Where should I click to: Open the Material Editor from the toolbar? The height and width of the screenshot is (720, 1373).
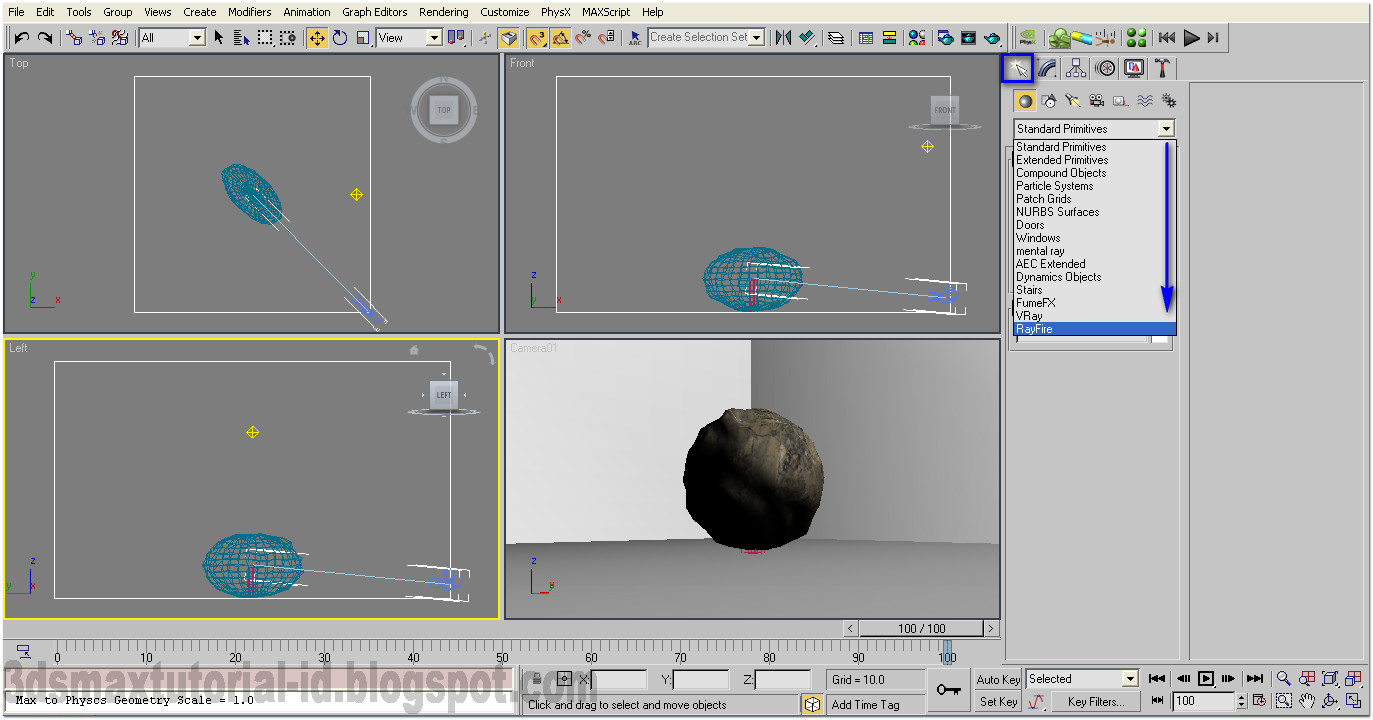[x=916, y=37]
